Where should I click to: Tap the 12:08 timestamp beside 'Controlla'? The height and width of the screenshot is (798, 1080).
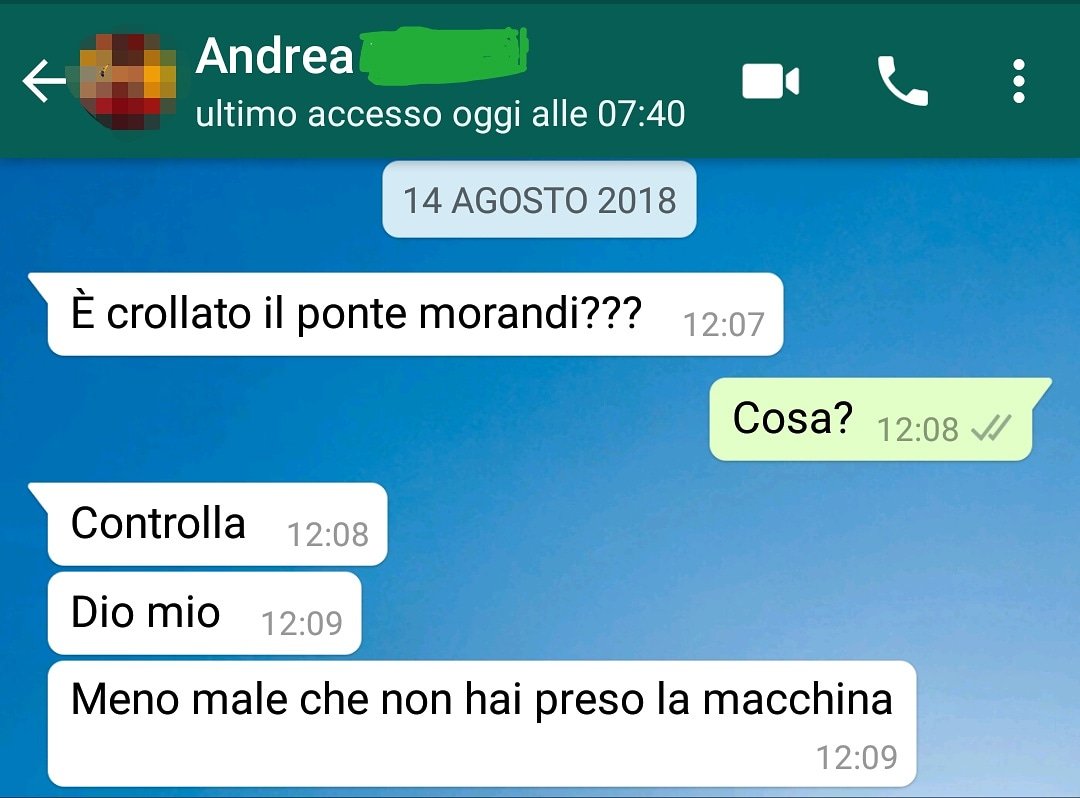pos(328,535)
